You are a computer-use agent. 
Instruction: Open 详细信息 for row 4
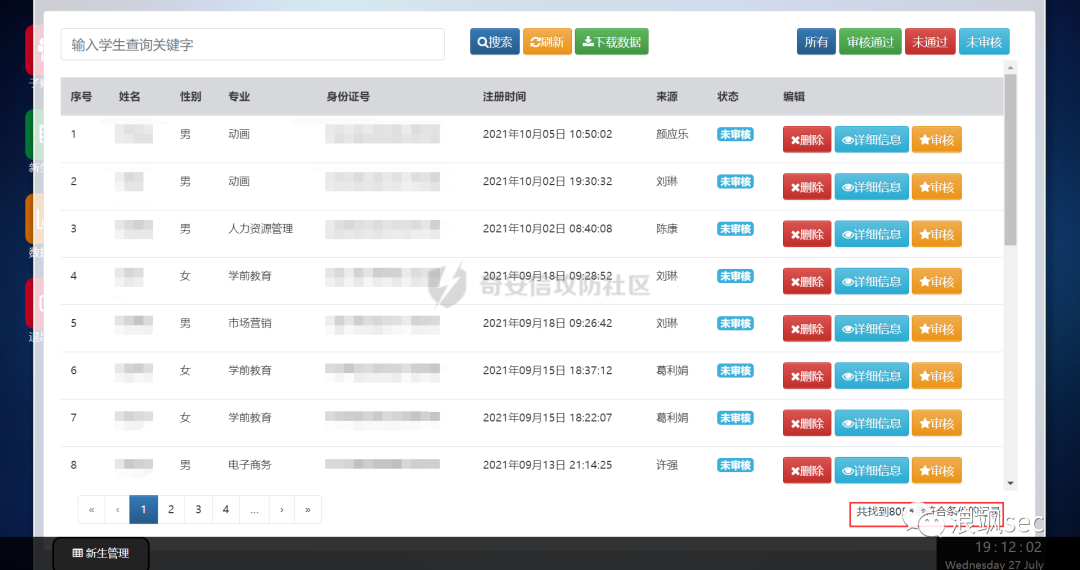pyautogui.click(x=871, y=282)
